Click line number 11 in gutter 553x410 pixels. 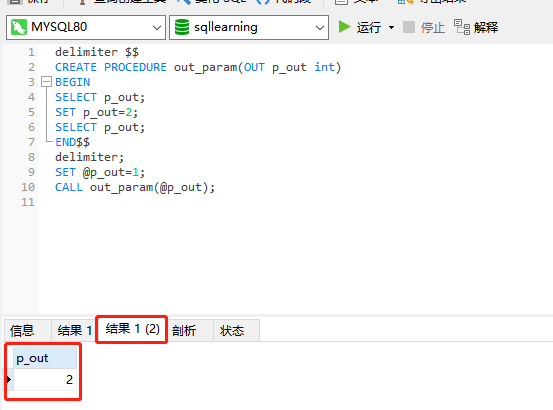(28, 202)
